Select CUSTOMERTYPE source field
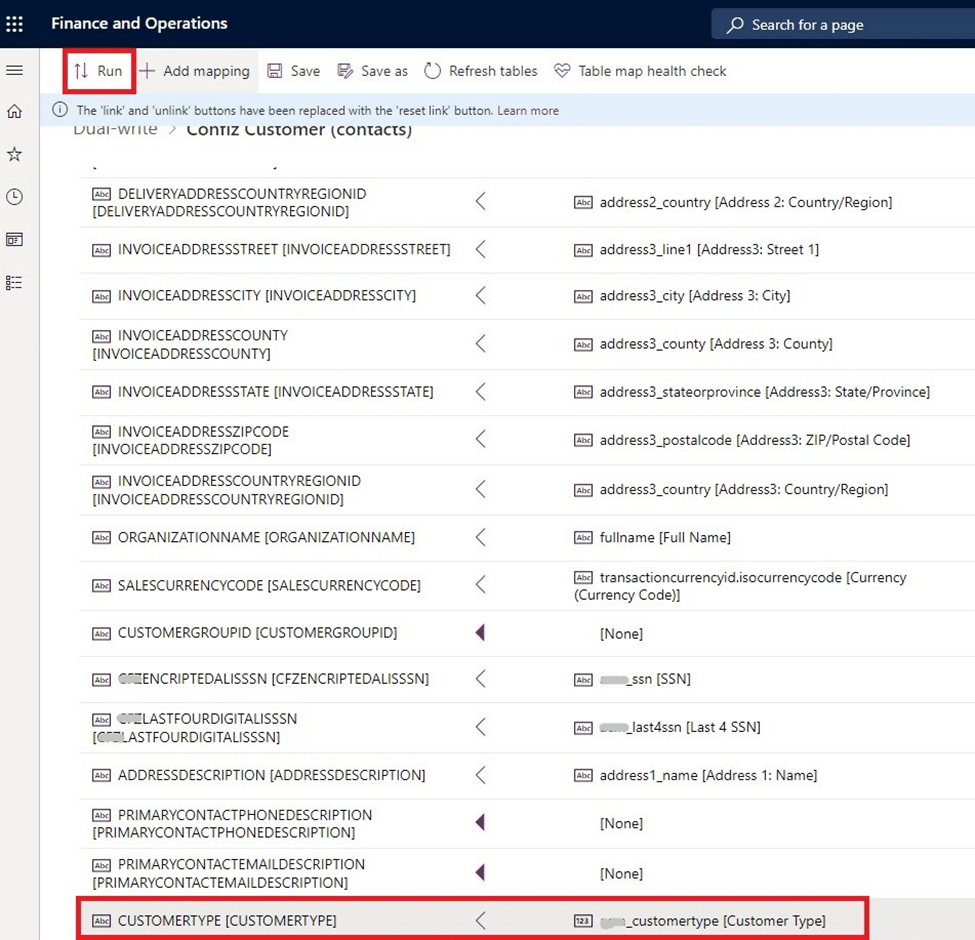975x940 pixels. point(214,921)
